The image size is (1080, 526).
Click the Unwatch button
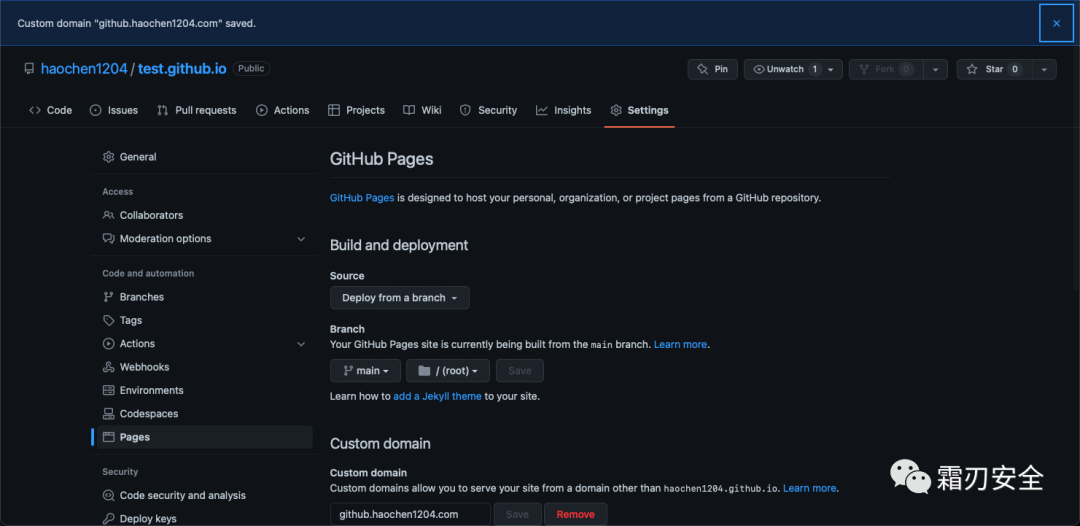tap(793, 70)
